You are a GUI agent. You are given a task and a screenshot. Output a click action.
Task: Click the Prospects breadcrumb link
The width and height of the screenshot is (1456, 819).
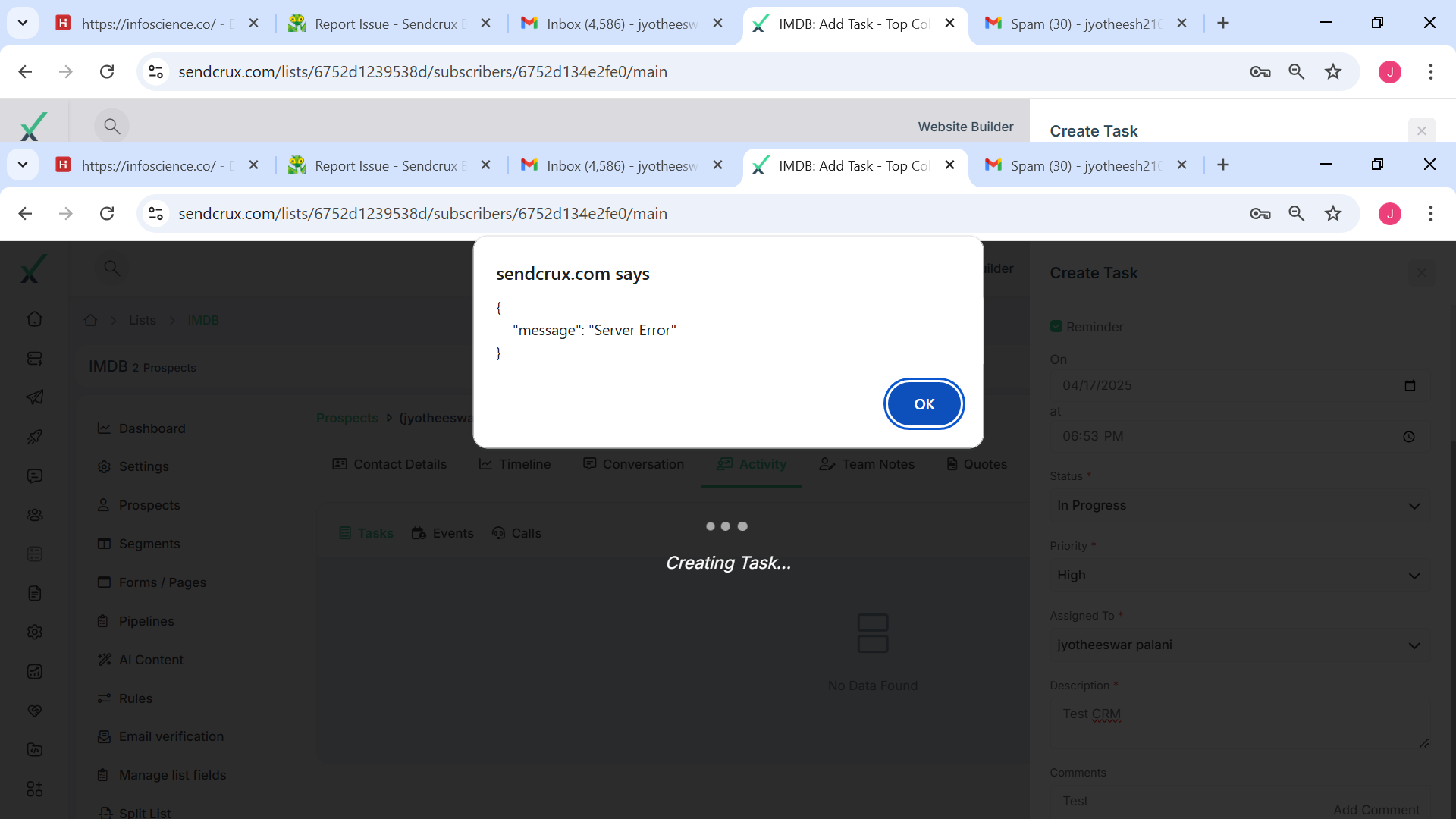click(x=347, y=418)
